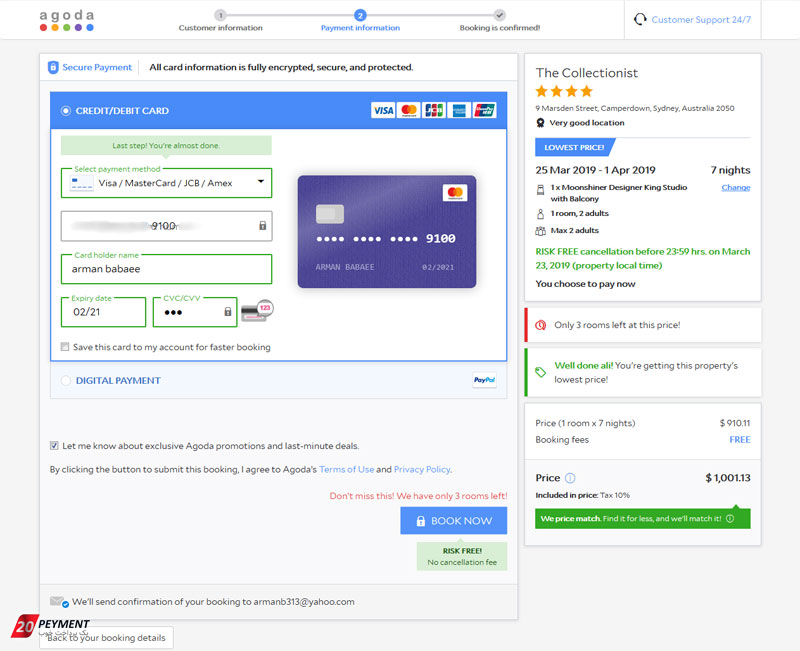
Task: Click the RISK FREE cancellation notice
Action: (643, 258)
